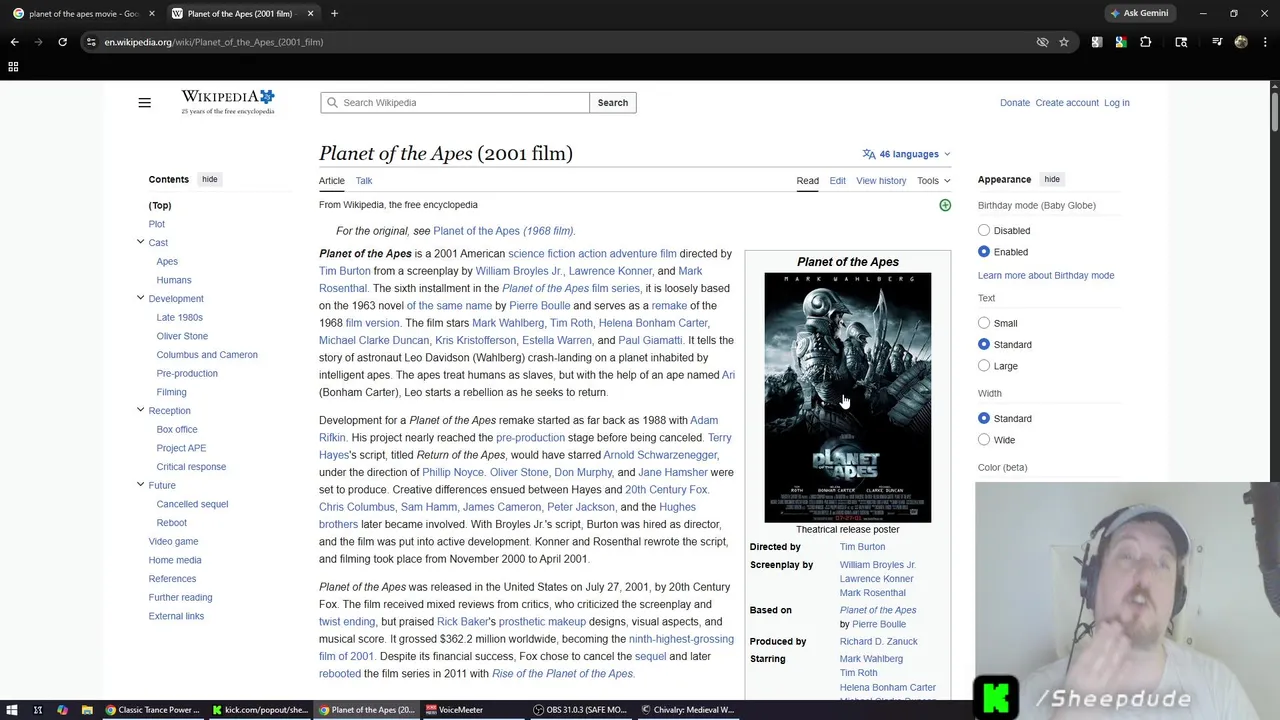Collapse the Reception section in contents
1280x720 pixels.
click(x=140, y=410)
